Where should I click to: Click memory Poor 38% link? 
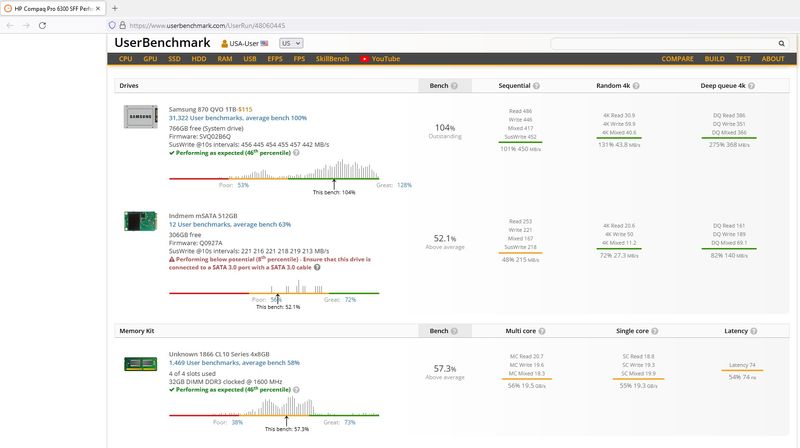237,422
